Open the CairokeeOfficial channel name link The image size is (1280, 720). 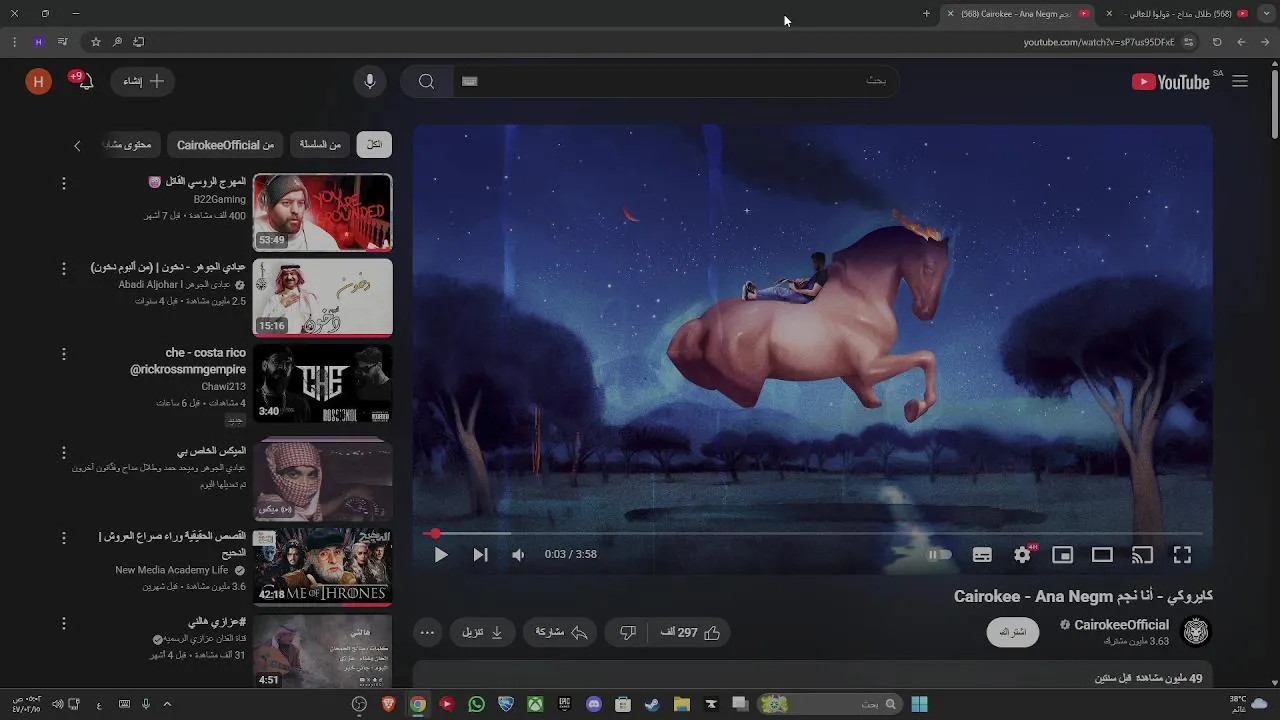[1121, 625]
